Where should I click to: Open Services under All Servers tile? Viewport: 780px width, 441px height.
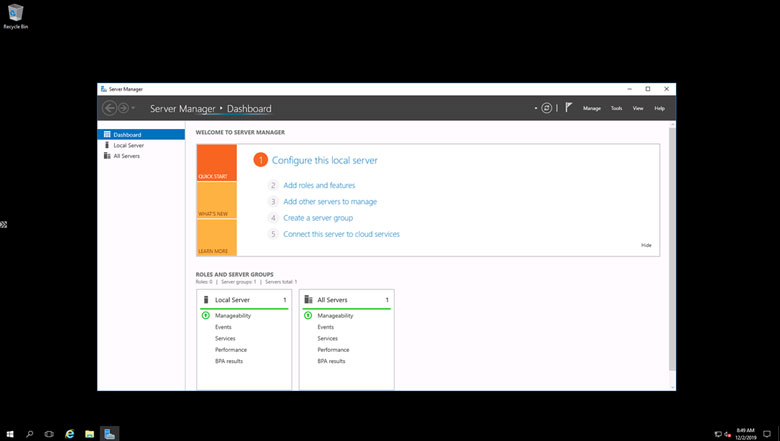(x=327, y=339)
